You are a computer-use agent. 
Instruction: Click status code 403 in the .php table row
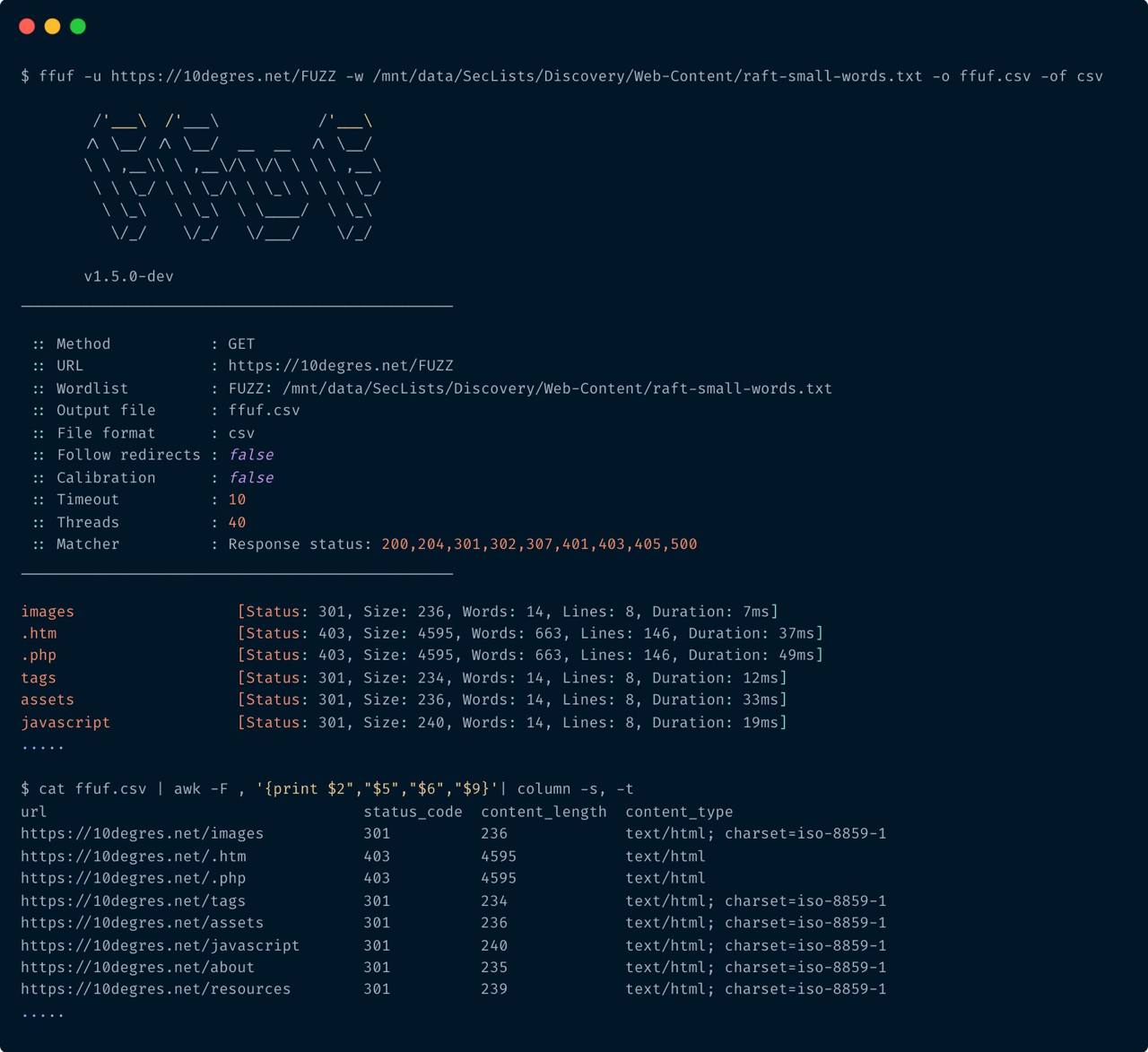377,878
